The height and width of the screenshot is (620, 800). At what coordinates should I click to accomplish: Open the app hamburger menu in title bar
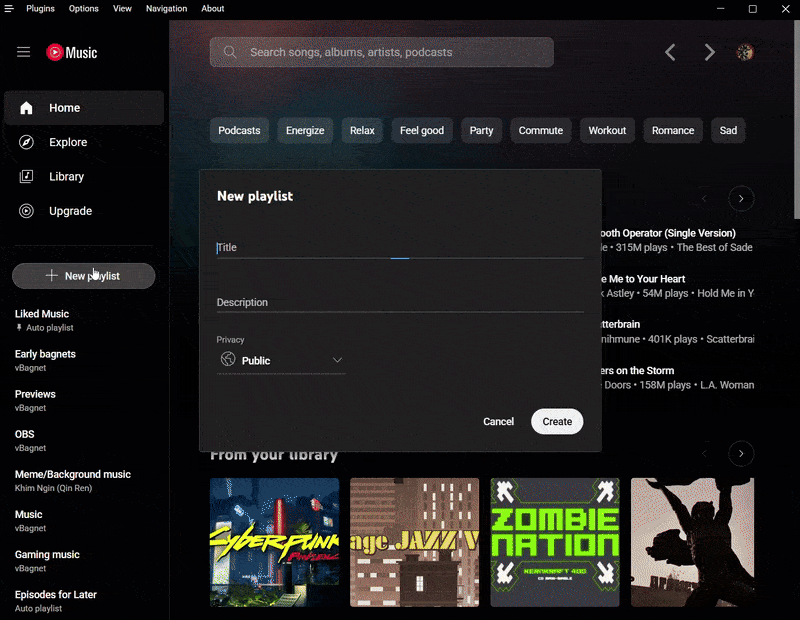coord(9,9)
